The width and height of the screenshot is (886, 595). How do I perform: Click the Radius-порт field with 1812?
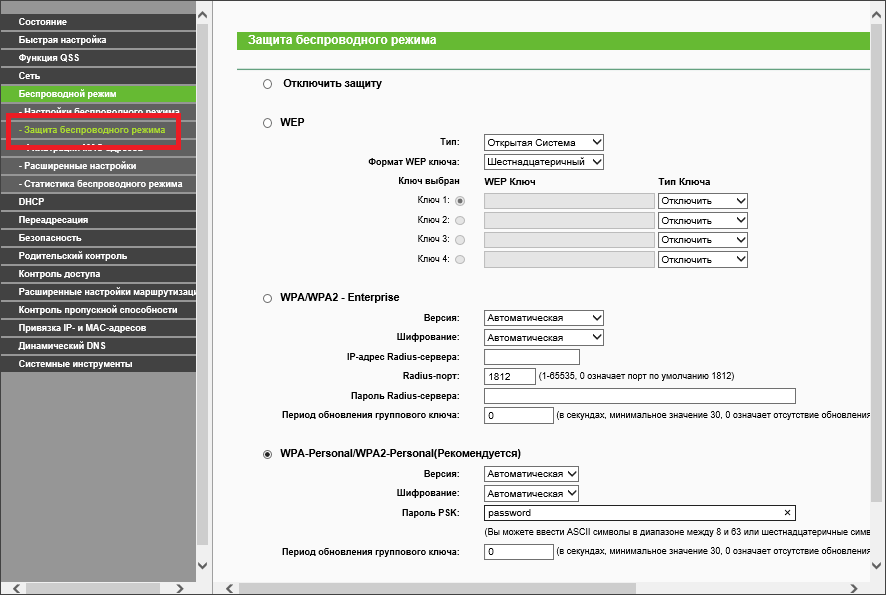click(x=508, y=376)
